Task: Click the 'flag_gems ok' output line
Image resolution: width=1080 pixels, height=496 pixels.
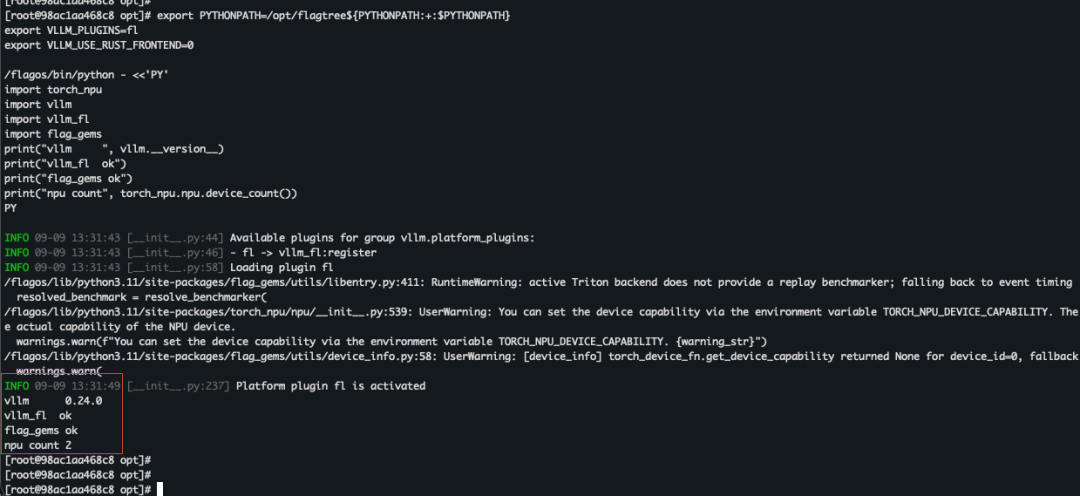Action: point(41,431)
